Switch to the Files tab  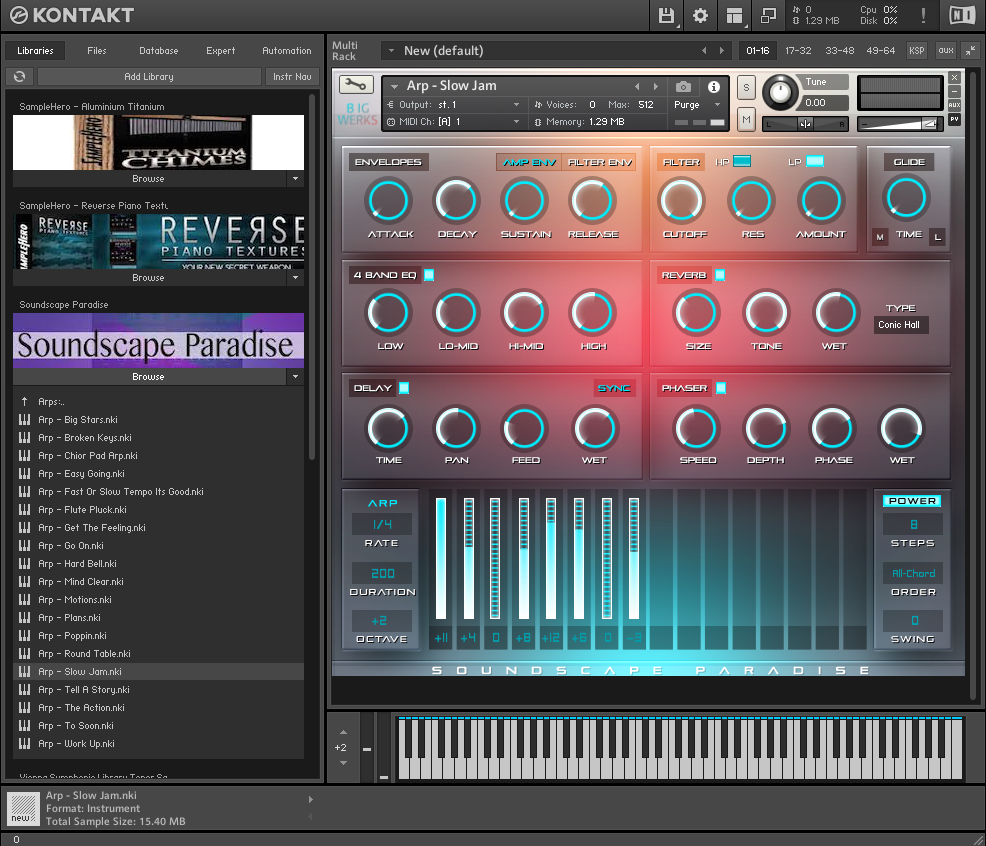(x=97, y=50)
